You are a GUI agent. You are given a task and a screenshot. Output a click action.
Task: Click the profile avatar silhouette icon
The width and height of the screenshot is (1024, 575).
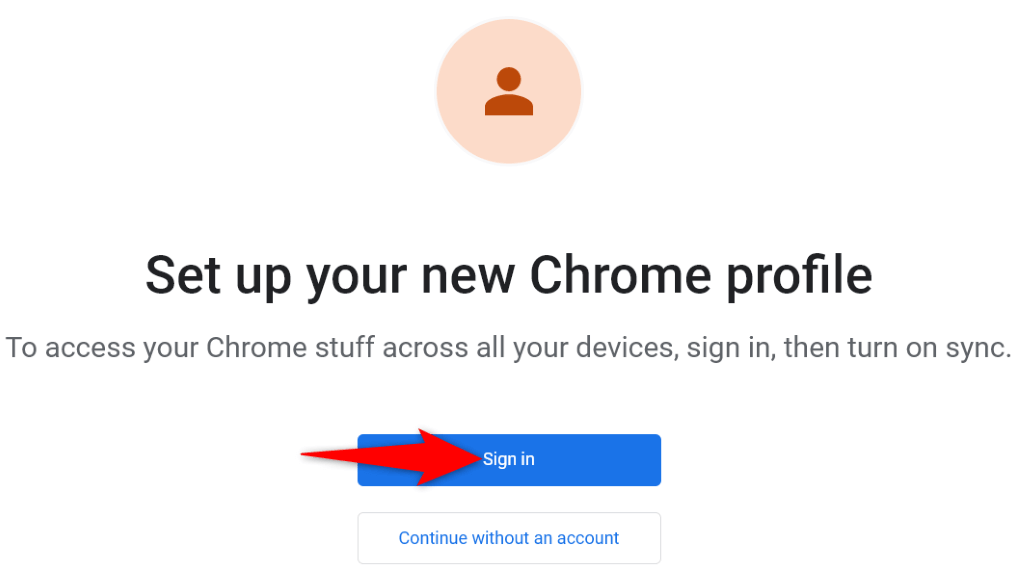[509, 91]
